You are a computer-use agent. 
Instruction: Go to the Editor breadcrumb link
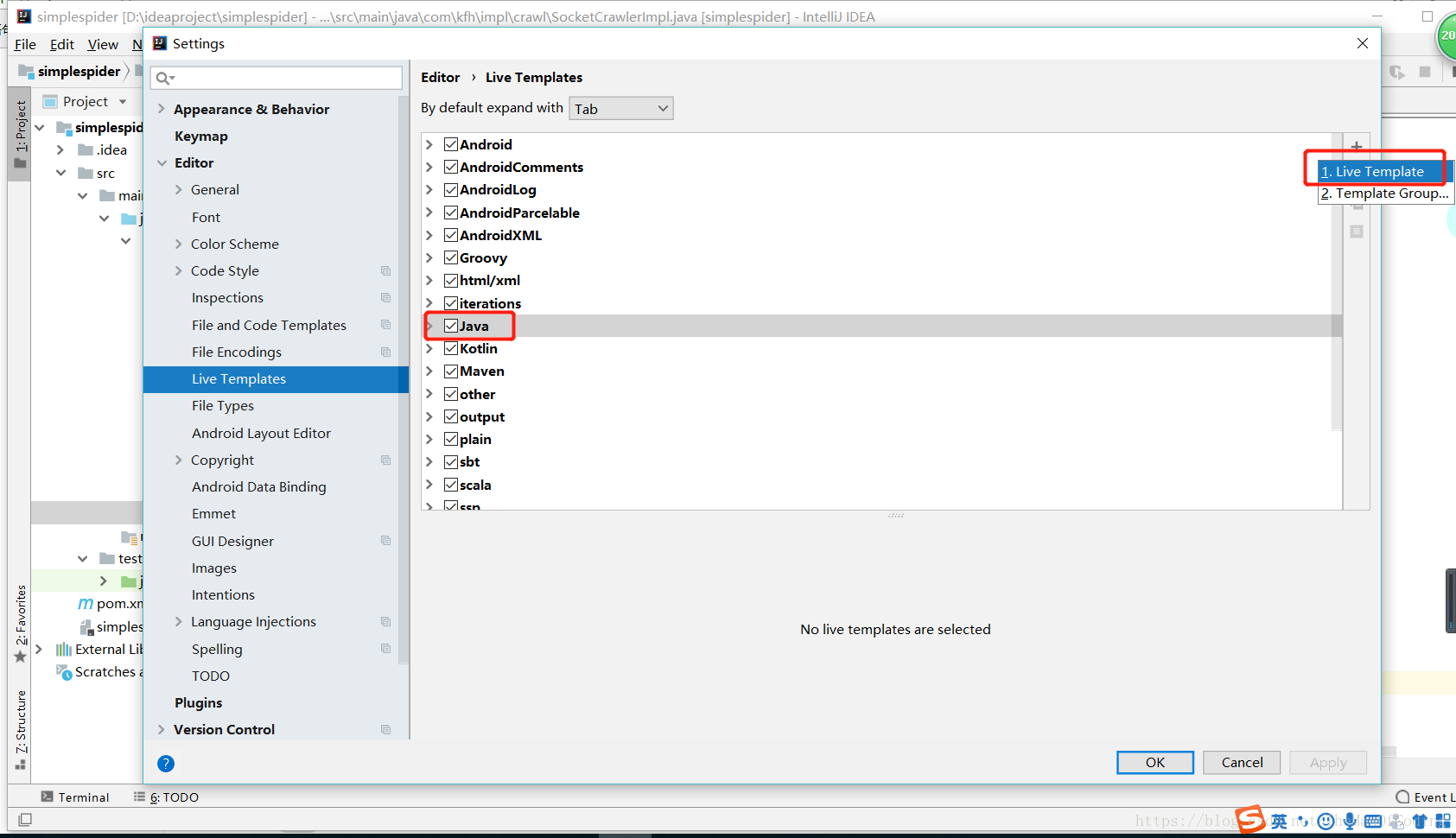point(441,78)
